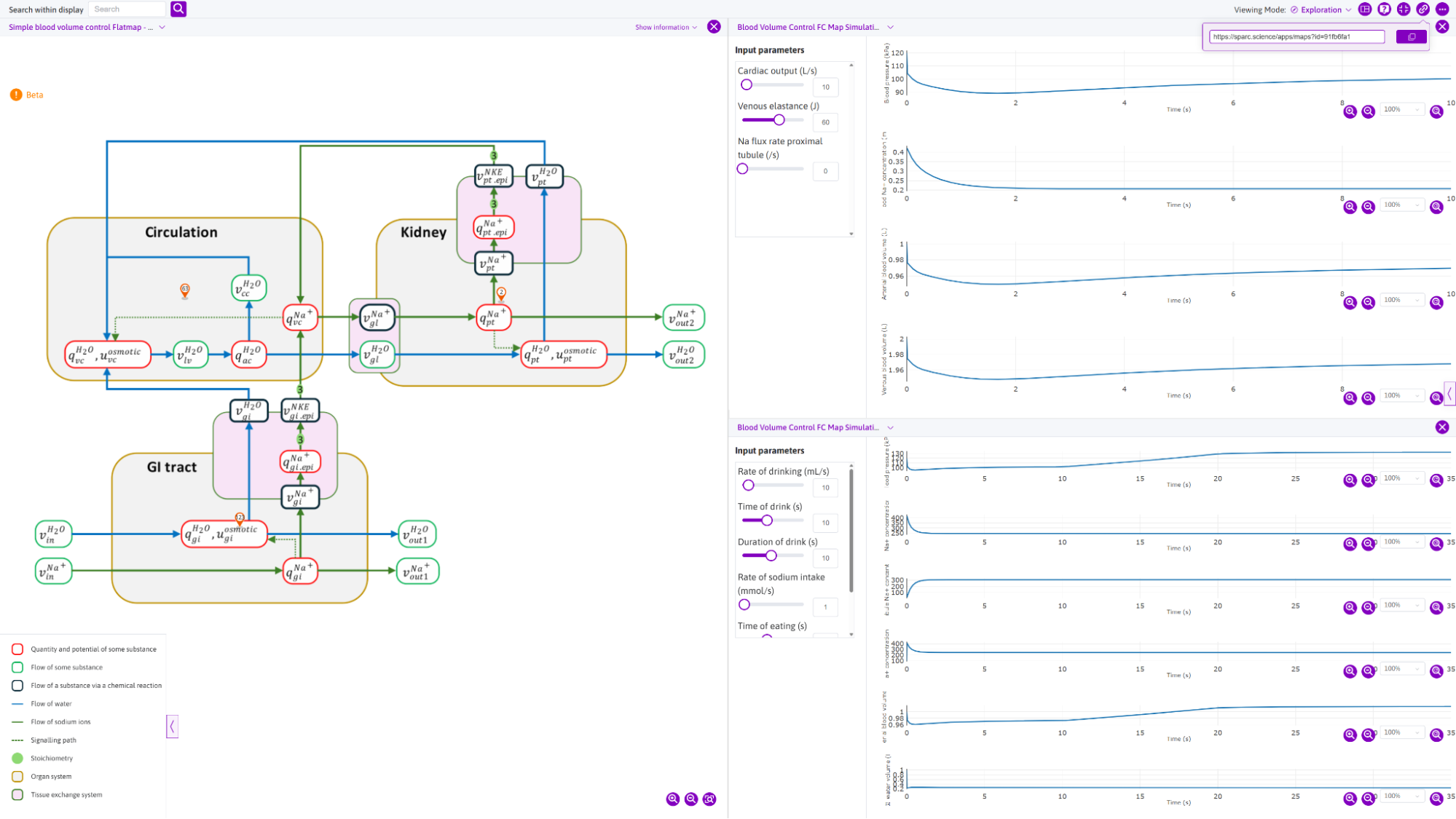Collapse the legend panel with side arrow
This screenshot has height=819, width=1456.
pyautogui.click(x=172, y=726)
